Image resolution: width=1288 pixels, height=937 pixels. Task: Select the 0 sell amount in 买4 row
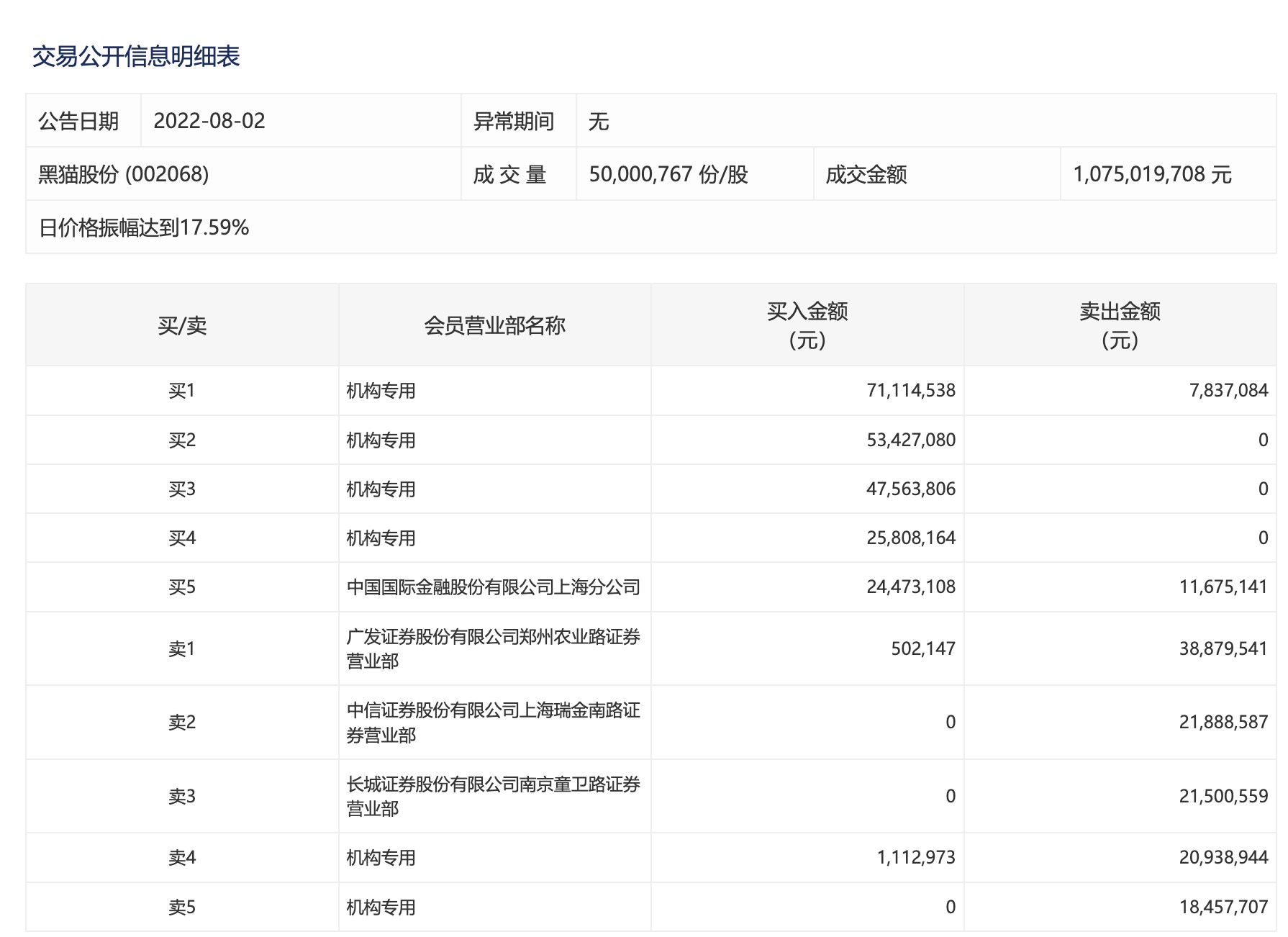[1263, 538]
